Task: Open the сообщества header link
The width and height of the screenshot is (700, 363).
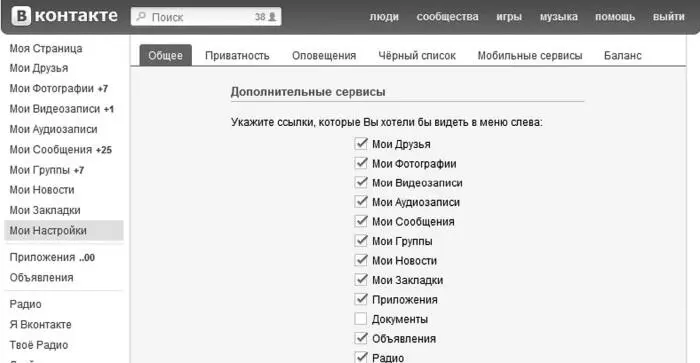Action: (447, 17)
